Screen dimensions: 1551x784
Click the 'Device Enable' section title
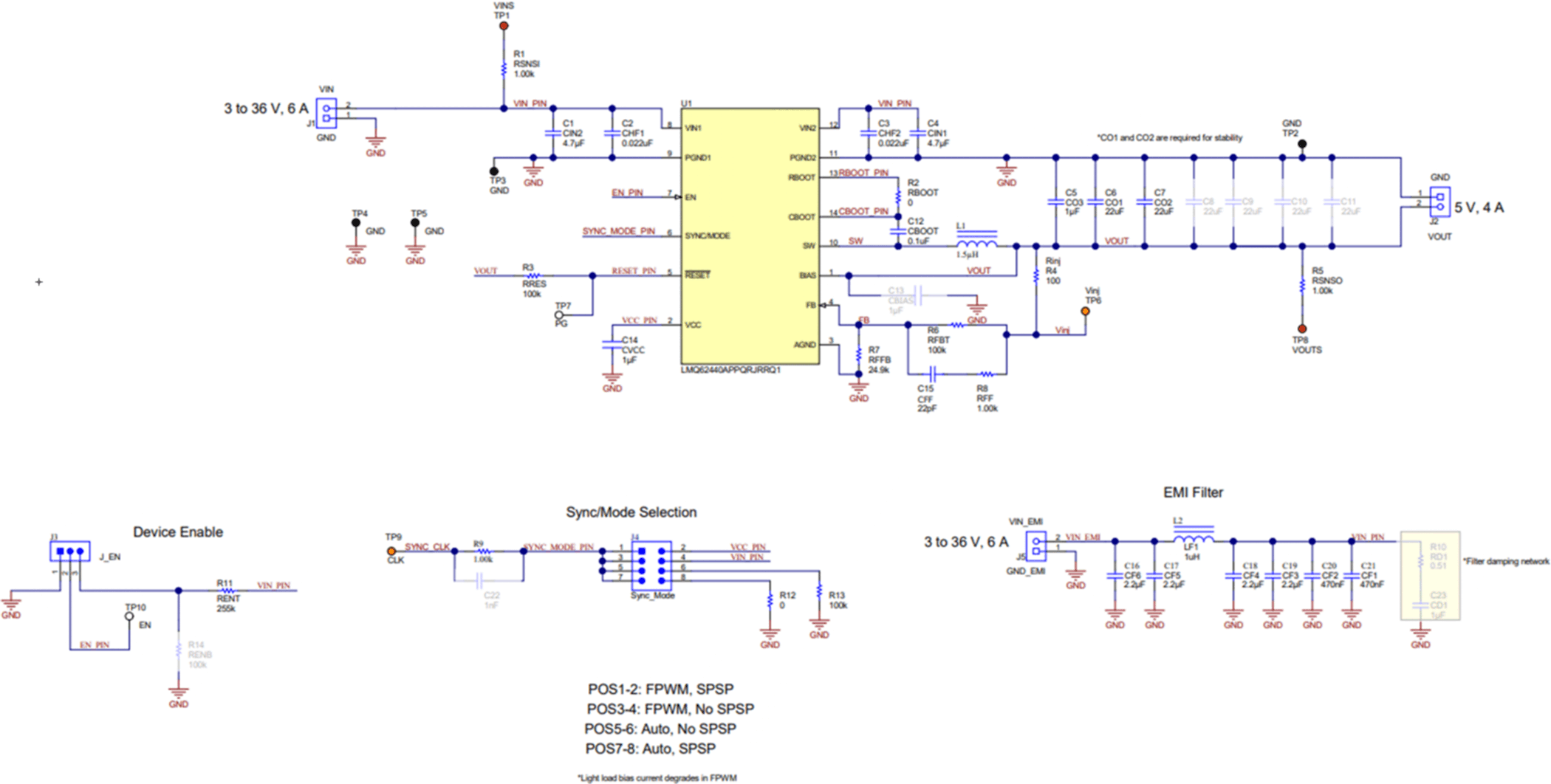178,532
